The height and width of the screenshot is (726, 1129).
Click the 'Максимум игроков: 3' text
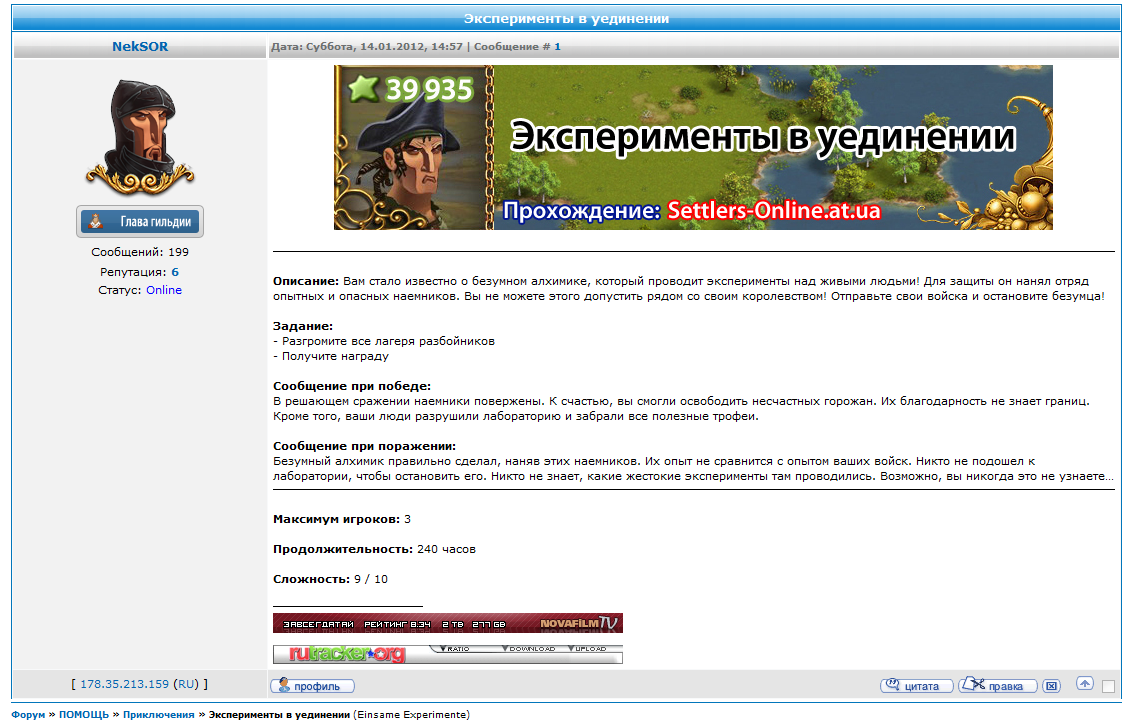pos(342,519)
